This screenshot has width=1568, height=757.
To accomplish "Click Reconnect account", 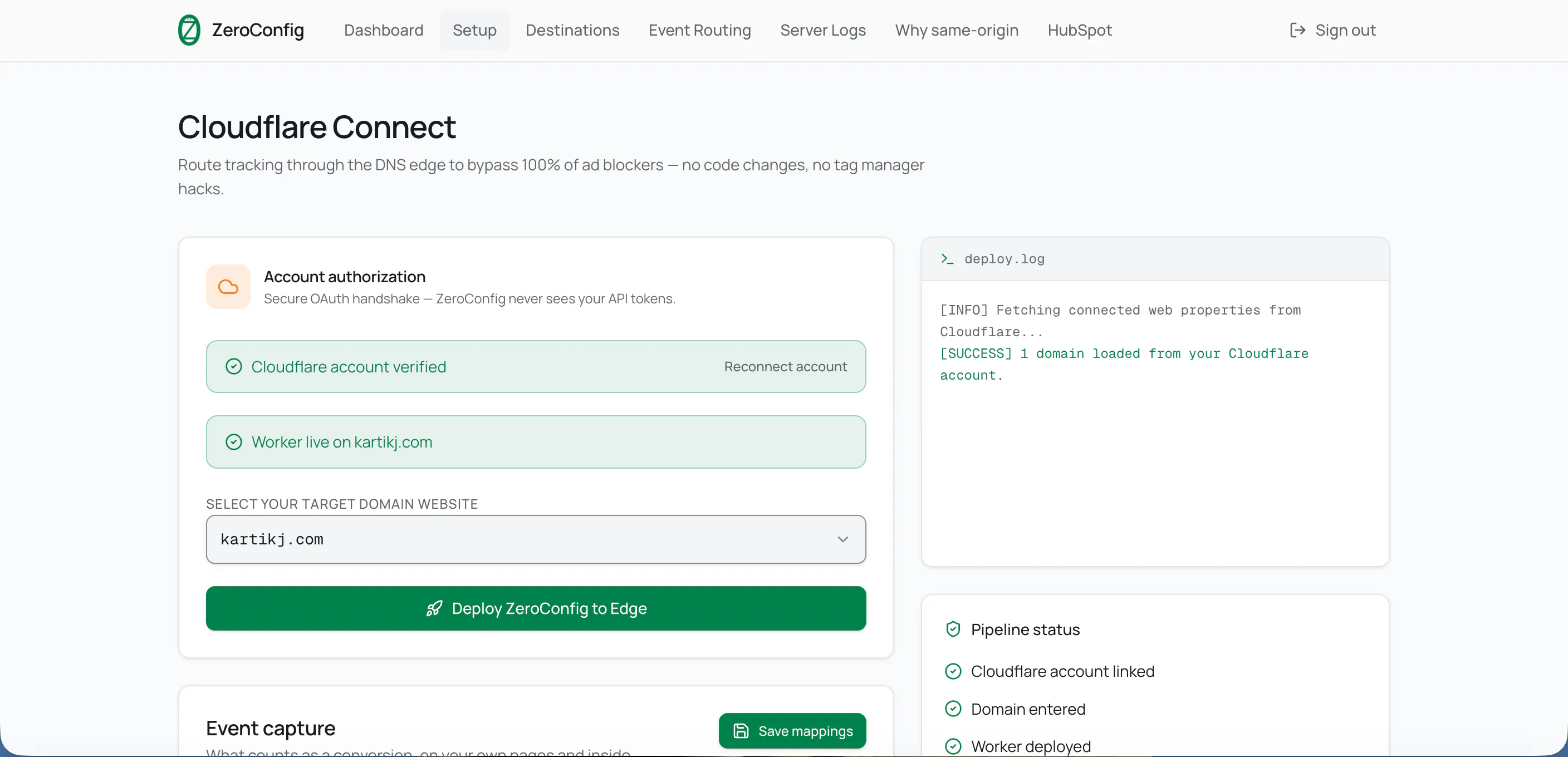I will click(785, 366).
